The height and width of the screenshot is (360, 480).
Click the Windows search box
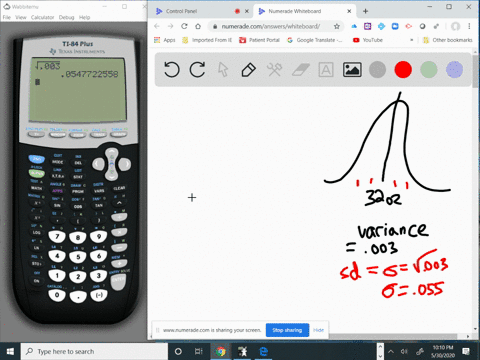coord(95,351)
